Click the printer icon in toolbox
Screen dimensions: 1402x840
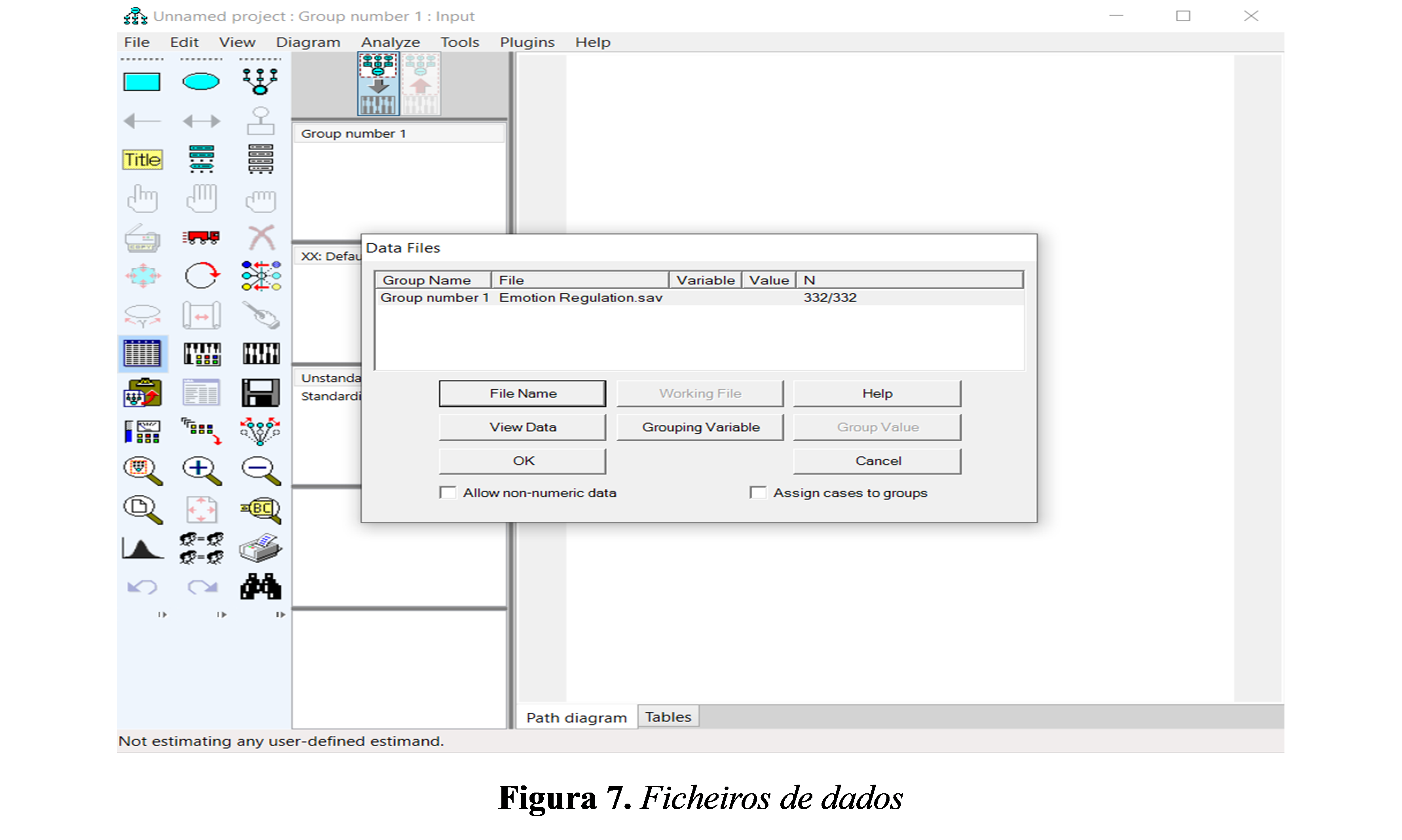pyautogui.click(x=260, y=548)
